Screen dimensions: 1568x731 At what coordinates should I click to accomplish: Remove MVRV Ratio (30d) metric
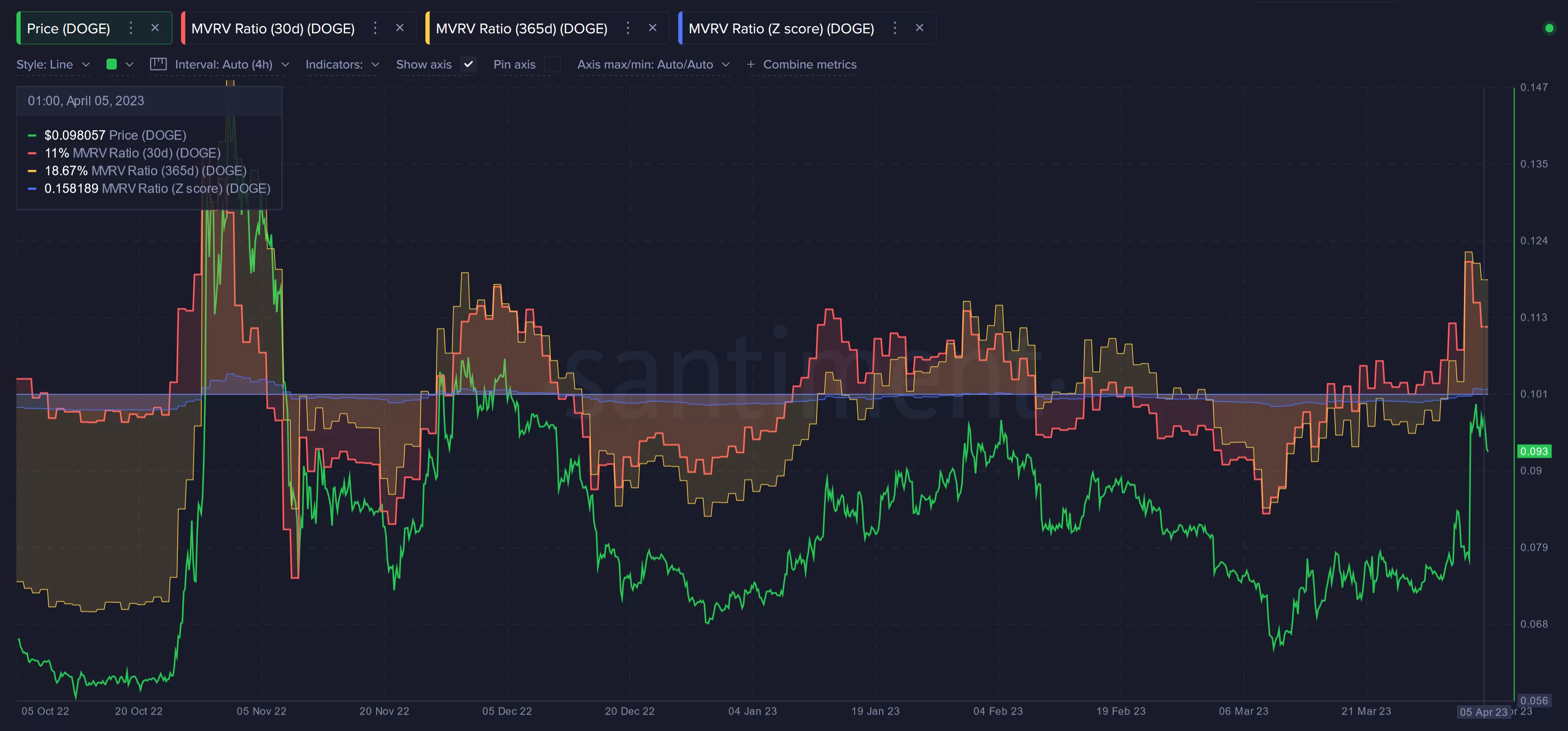[x=400, y=28]
